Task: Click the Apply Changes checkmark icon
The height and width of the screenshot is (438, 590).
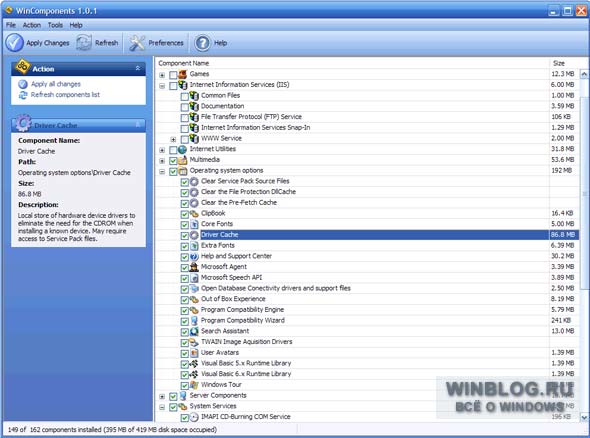Action: 14,43
